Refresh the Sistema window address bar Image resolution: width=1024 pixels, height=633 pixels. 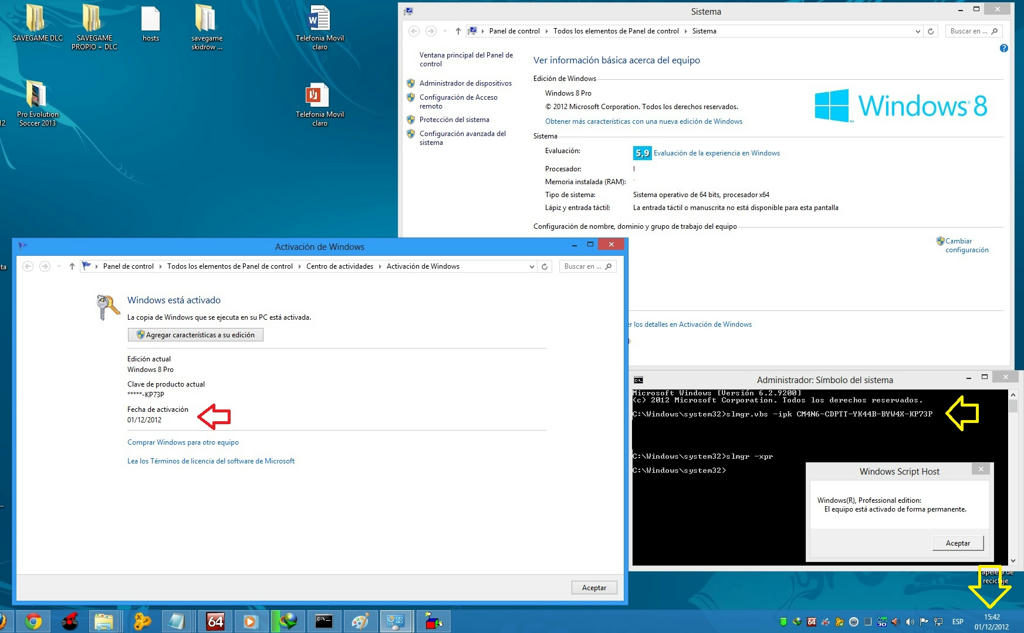point(931,31)
